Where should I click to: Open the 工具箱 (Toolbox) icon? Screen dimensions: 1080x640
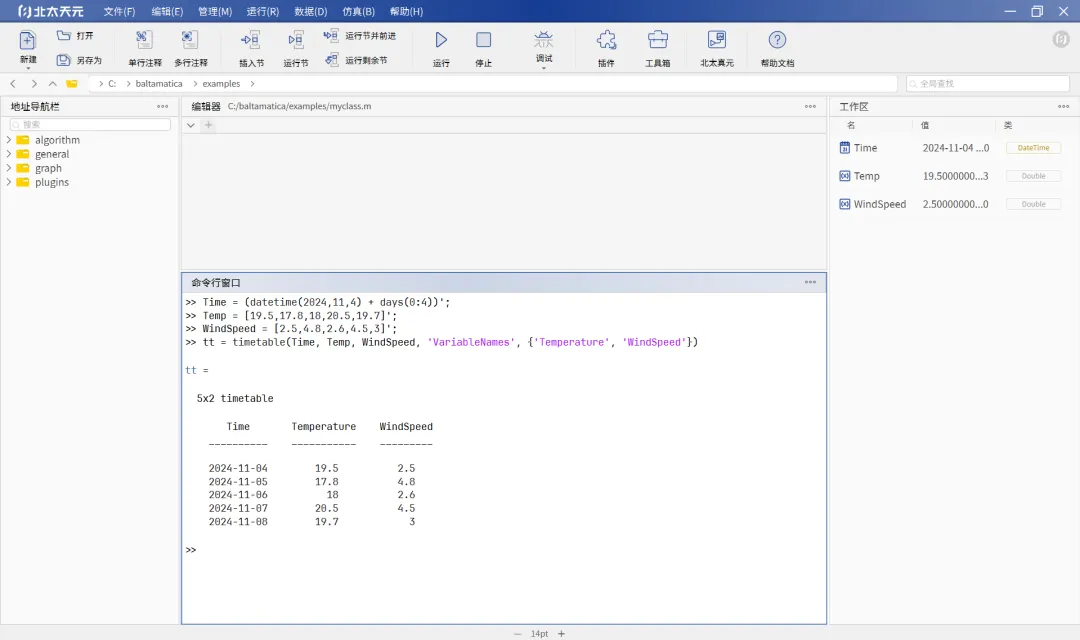tap(657, 40)
